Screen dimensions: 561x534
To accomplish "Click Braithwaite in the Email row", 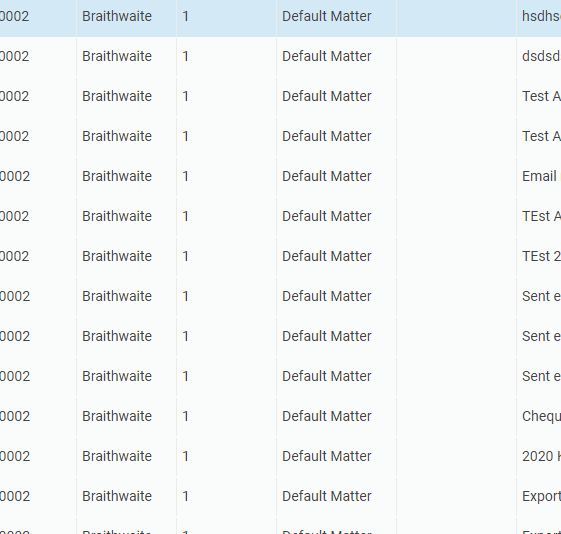I will point(117,176).
